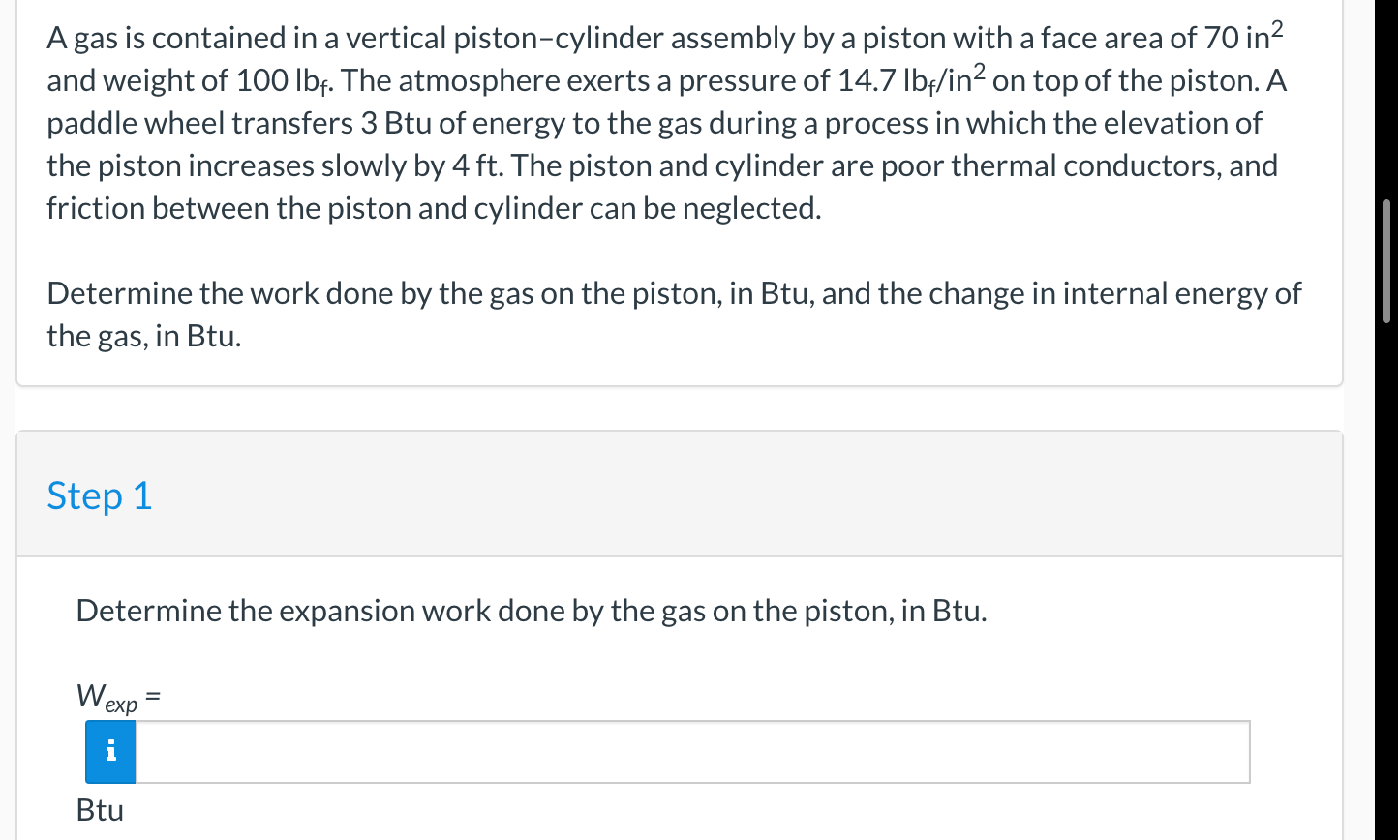Screen dimensions: 1400x840
Task: Click the 'Btu' unit label below the field
Action: pos(99,810)
